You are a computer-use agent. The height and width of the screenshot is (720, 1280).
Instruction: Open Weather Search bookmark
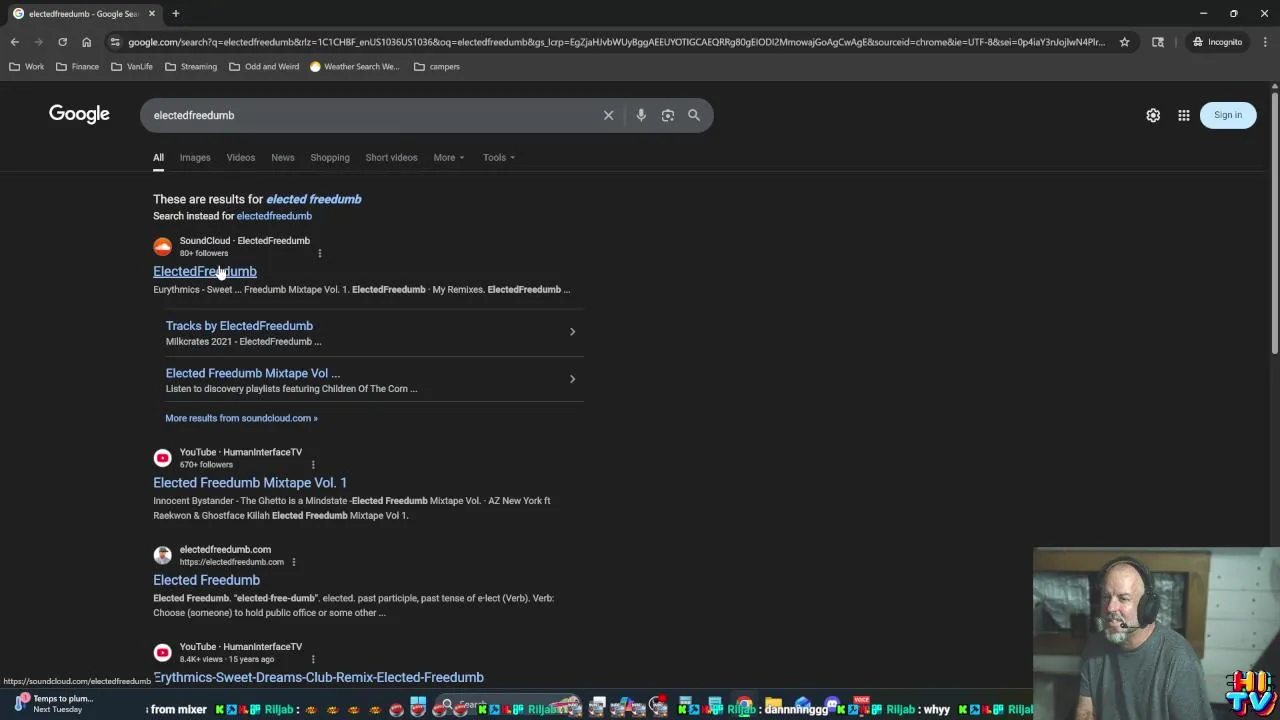click(x=354, y=67)
